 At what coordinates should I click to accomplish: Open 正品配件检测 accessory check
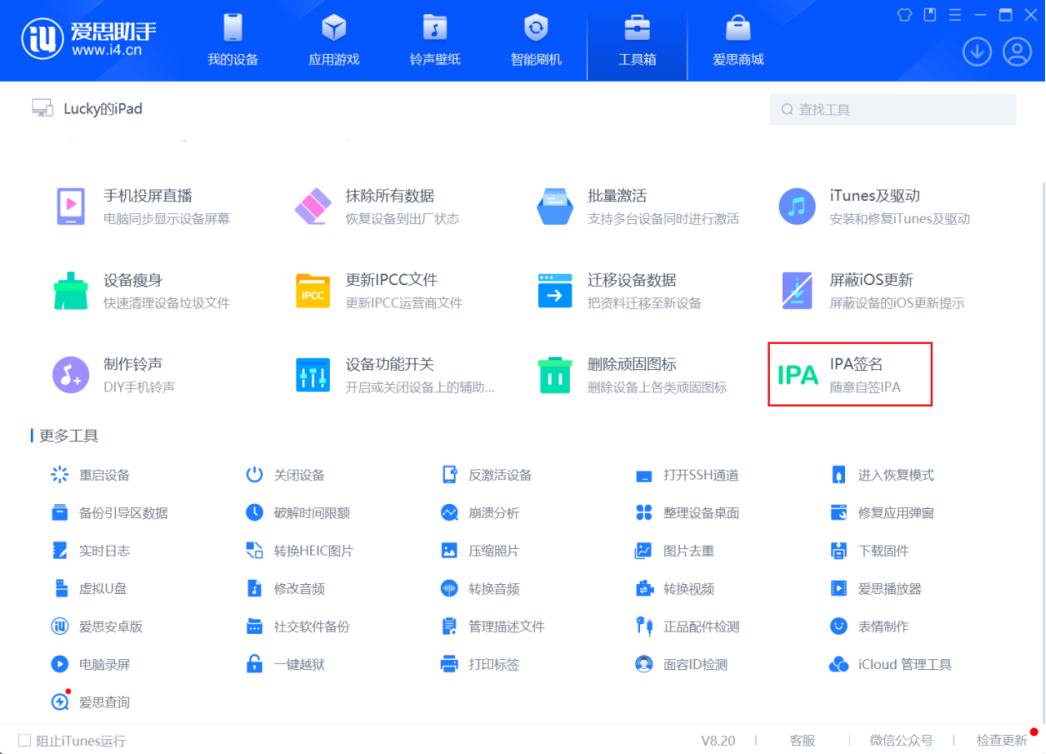[x=687, y=627]
